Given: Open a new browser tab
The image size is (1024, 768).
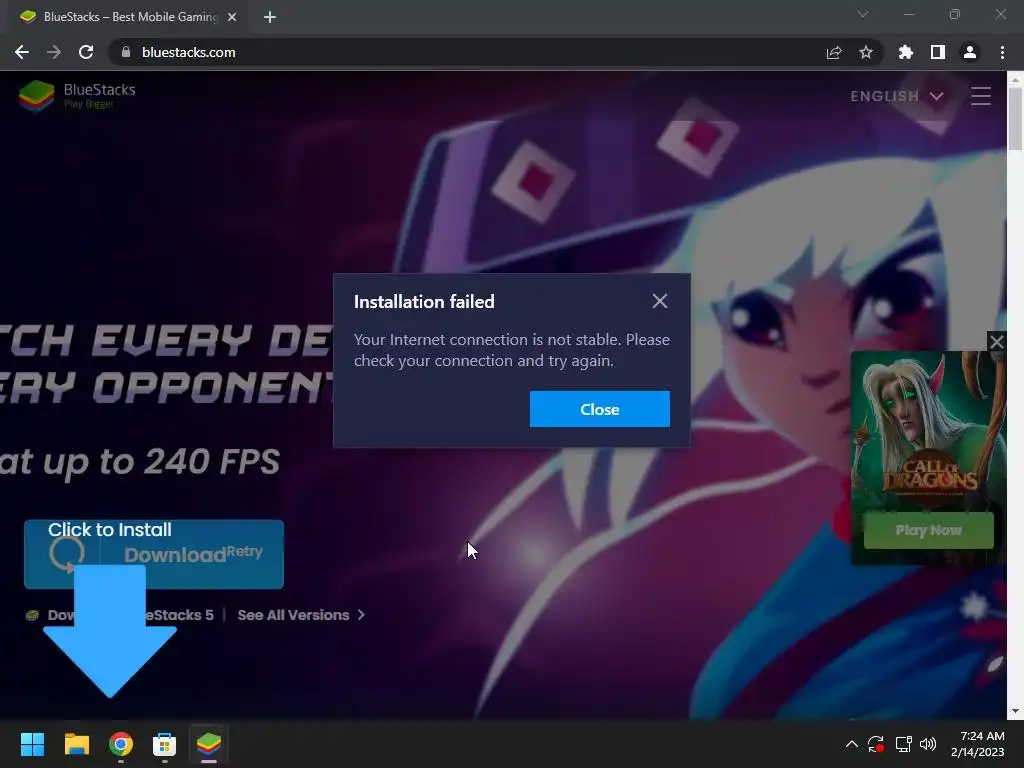Looking at the screenshot, I should point(270,17).
